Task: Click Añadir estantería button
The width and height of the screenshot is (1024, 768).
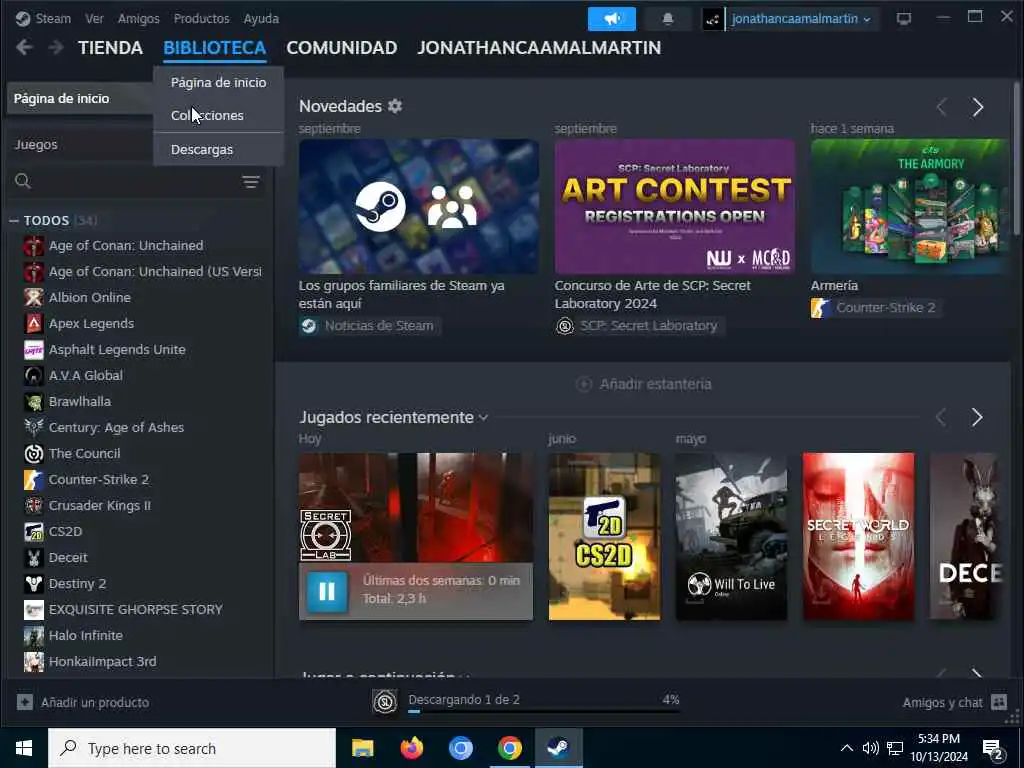Action: coord(644,384)
